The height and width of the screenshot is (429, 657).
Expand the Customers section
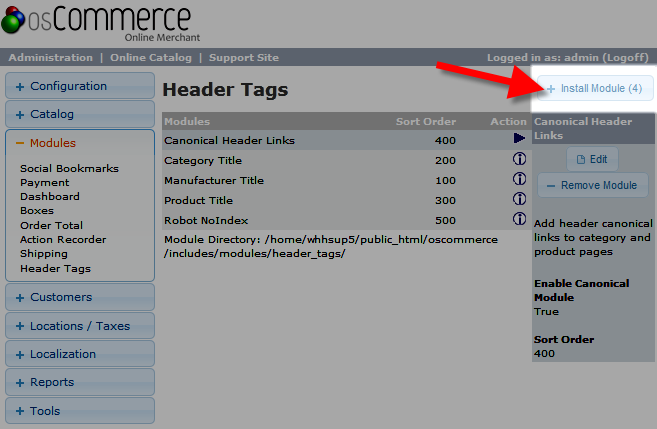click(80, 297)
